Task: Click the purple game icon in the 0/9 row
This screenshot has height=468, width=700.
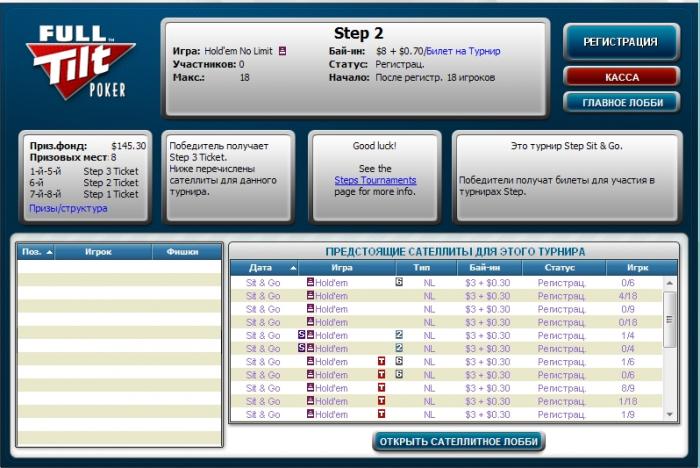Action: [310, 308]
